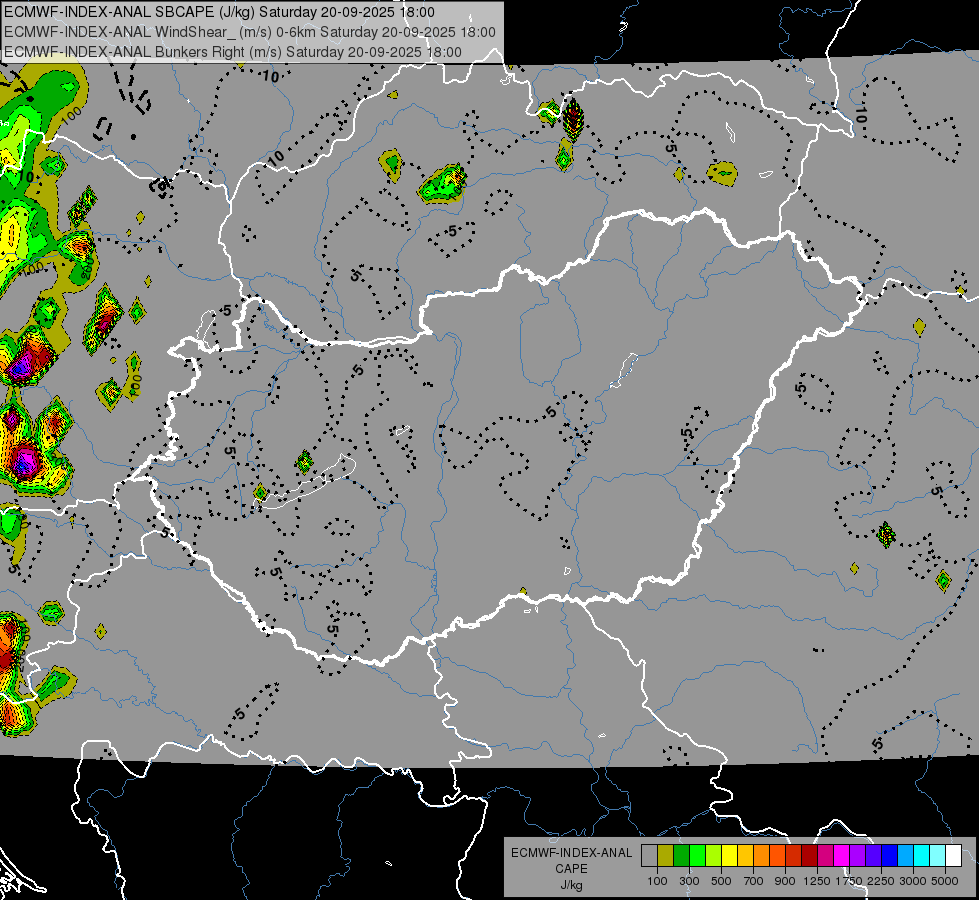Click the SBCAPE (J/kg) title line
Image resolution: width=979 pixels, height=900 pixels.
tap(220, 12)
